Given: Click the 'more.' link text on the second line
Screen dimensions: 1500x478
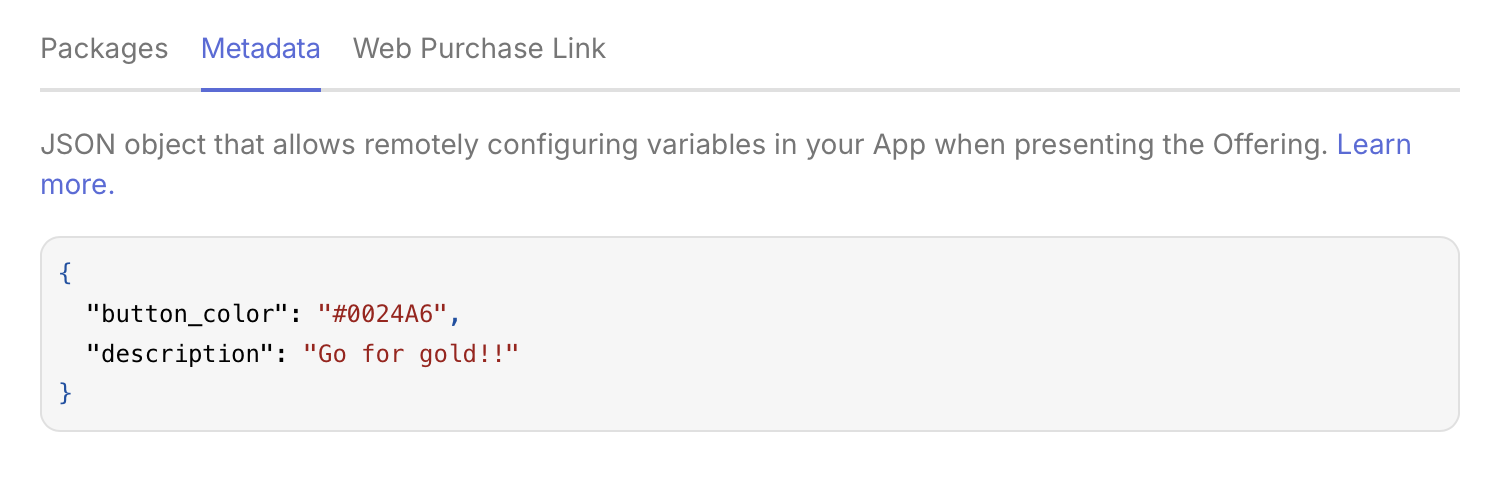Looking at the screenshot, I should point(77,185).
